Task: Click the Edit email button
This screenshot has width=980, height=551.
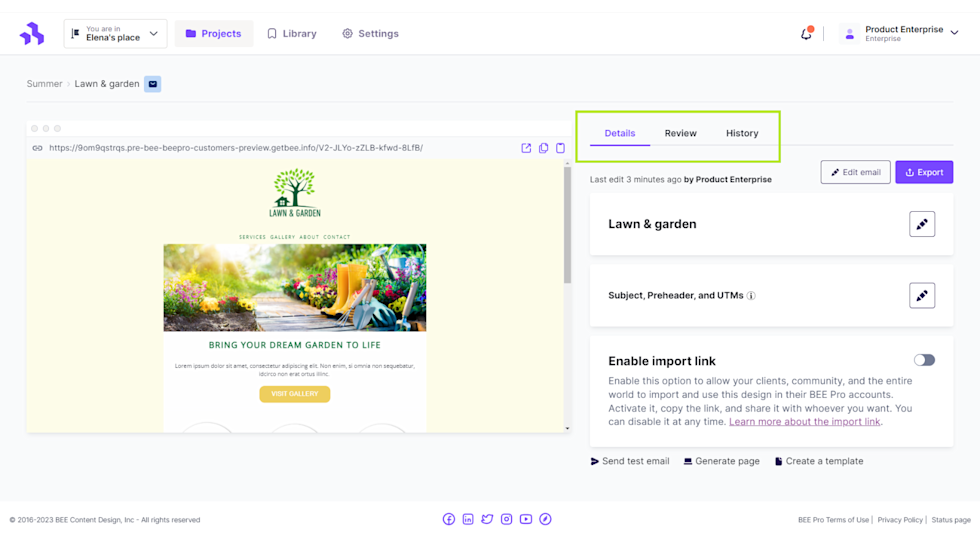Action: [855, 172]
